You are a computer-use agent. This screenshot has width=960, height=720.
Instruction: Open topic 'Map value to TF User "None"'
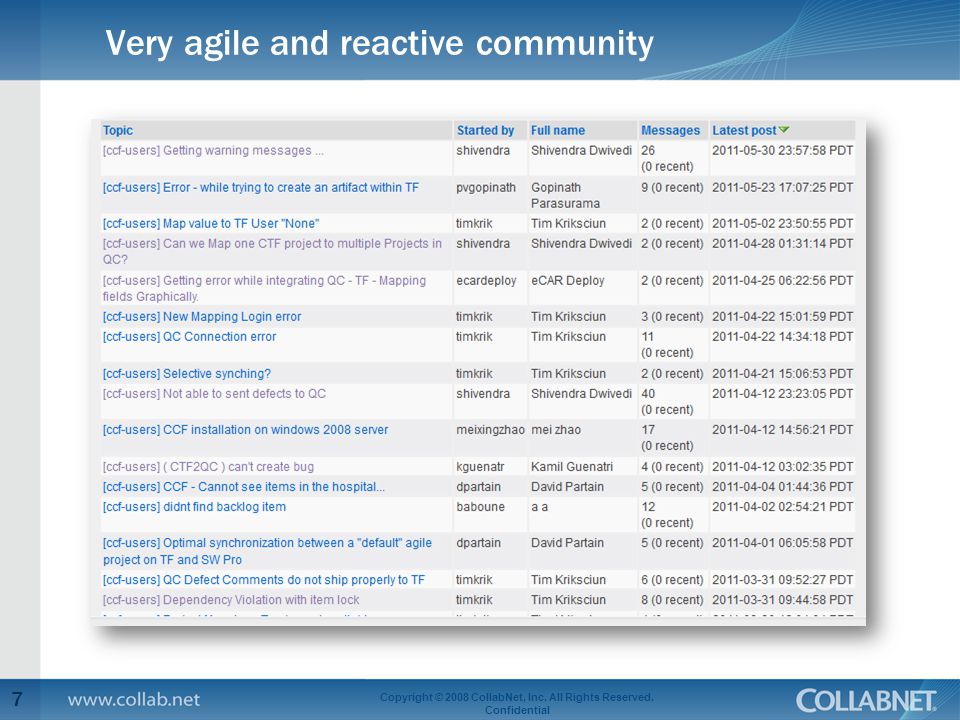click(x=211, y=223)
